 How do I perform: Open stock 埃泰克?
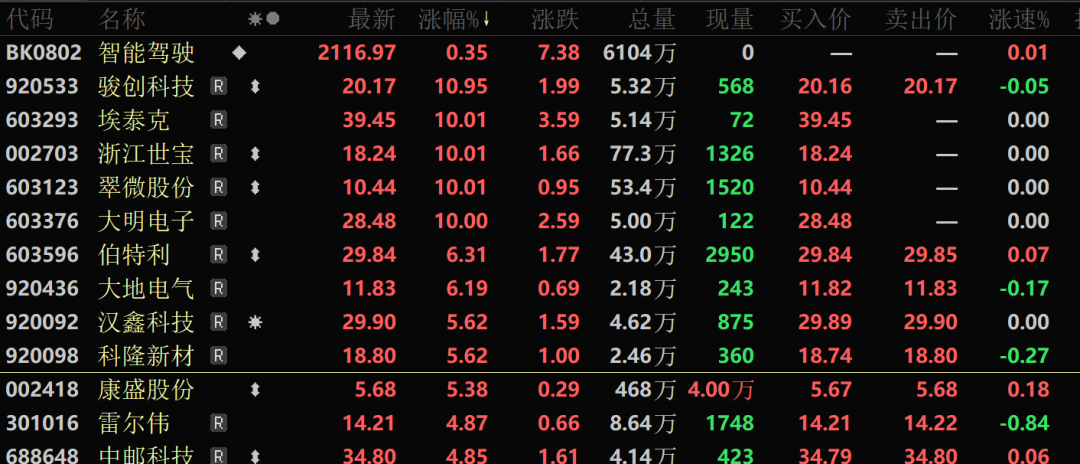coord(134,120)
